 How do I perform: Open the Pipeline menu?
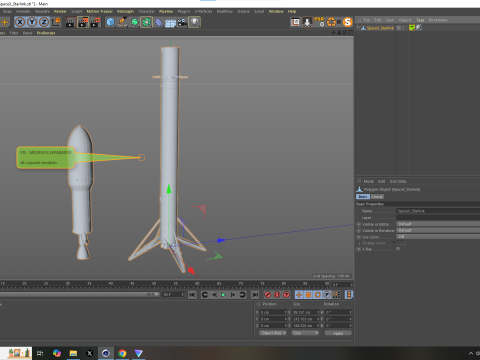166,11
